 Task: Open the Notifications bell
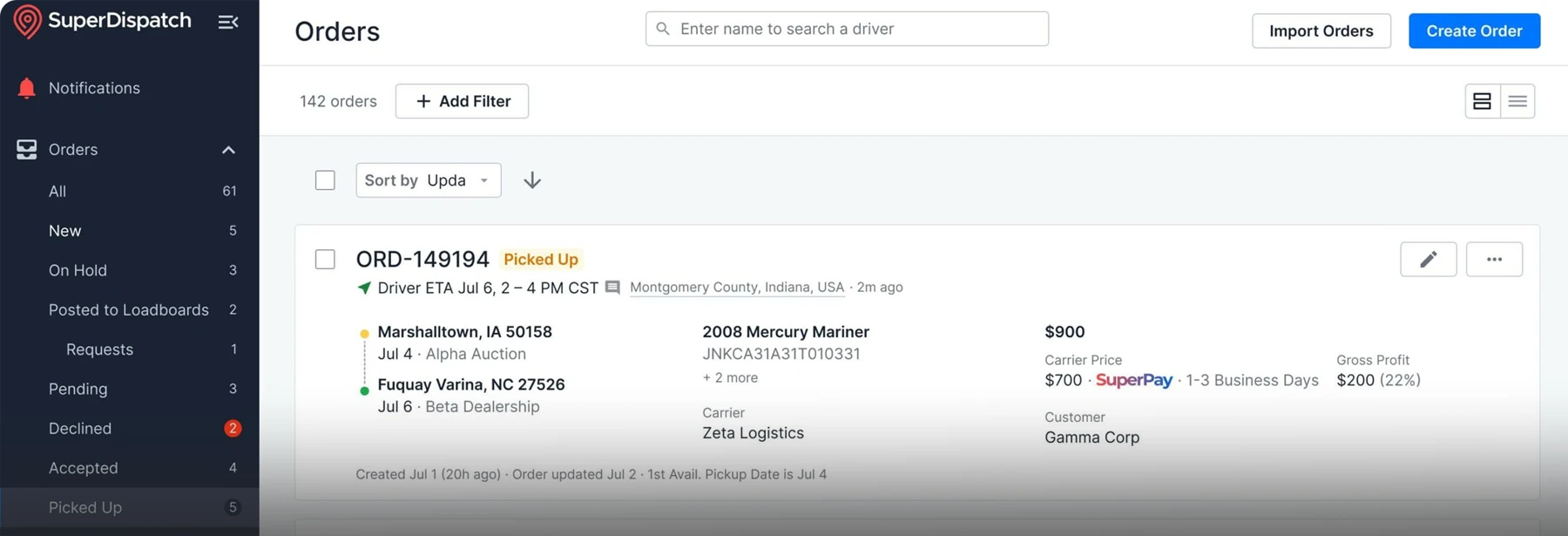(27, 88)
